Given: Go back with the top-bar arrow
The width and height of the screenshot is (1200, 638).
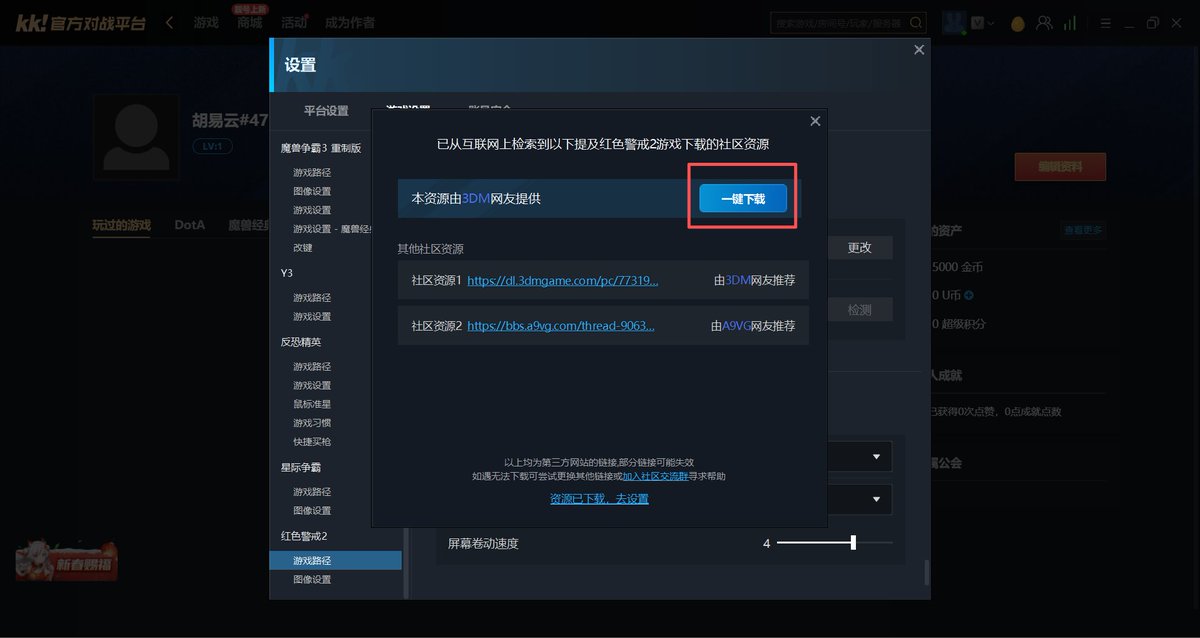Looking at the screenshot, I should tap(170, 22).
